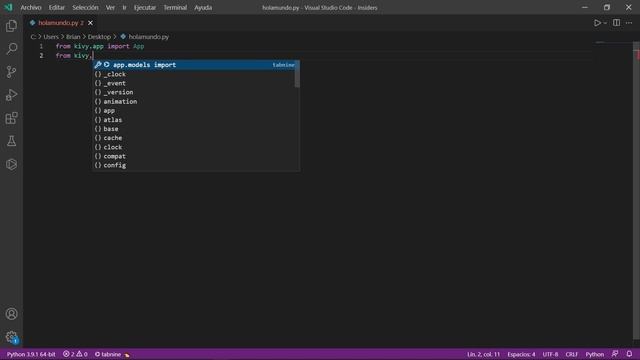The image size is (640, 360).
Task: Open the Search view in activity bar
Action: point(11,49)
